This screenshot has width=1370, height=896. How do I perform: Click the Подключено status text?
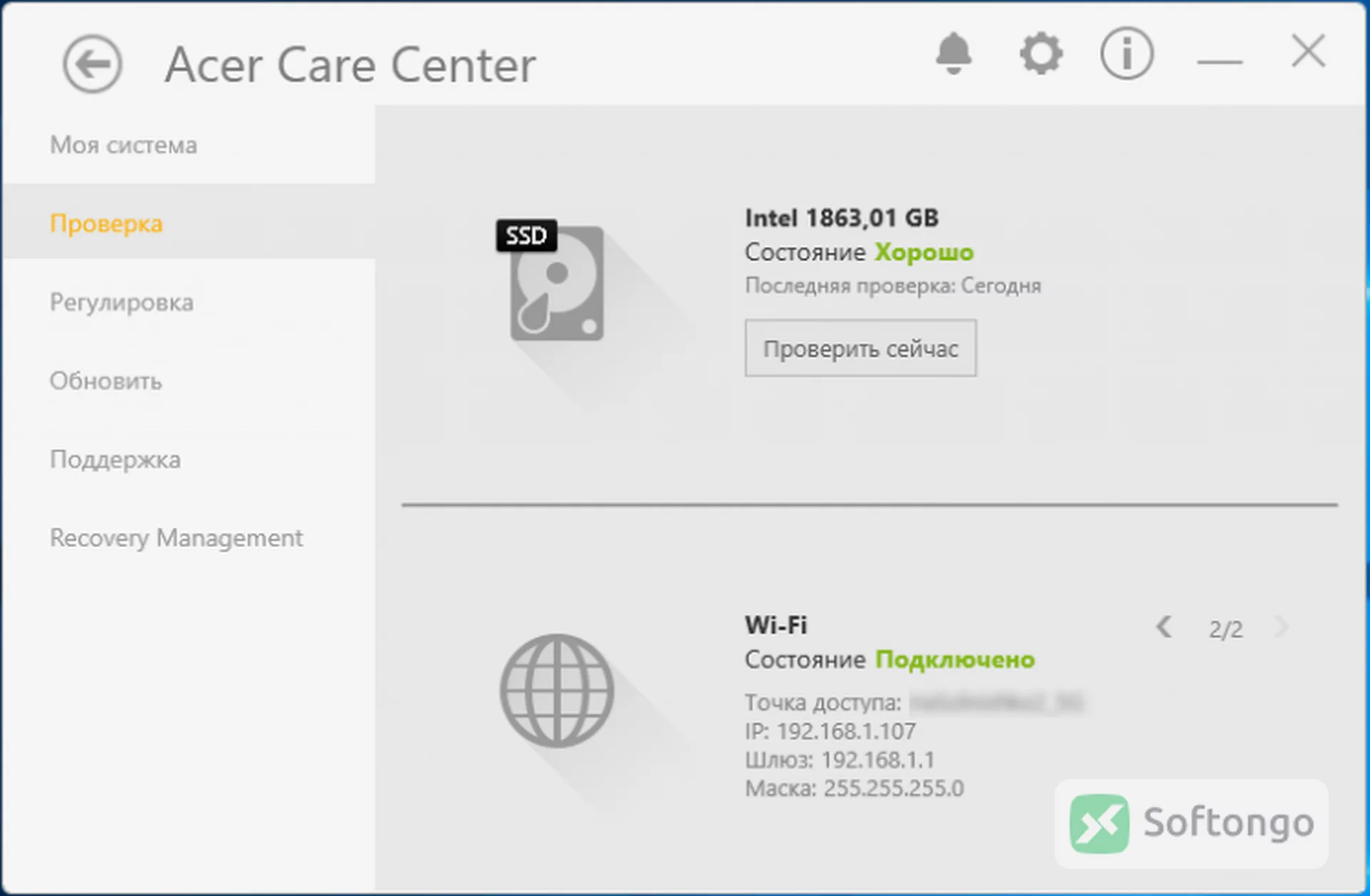click(955, 660)
